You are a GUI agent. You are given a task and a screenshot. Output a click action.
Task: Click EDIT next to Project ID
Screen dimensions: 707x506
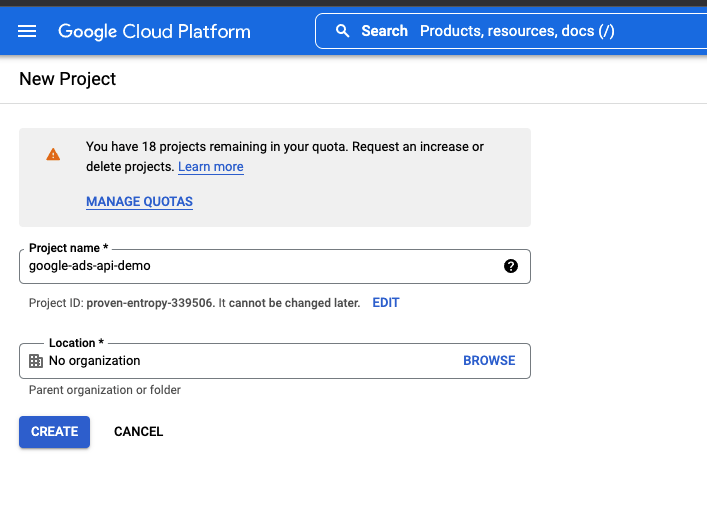click(386, 303)
